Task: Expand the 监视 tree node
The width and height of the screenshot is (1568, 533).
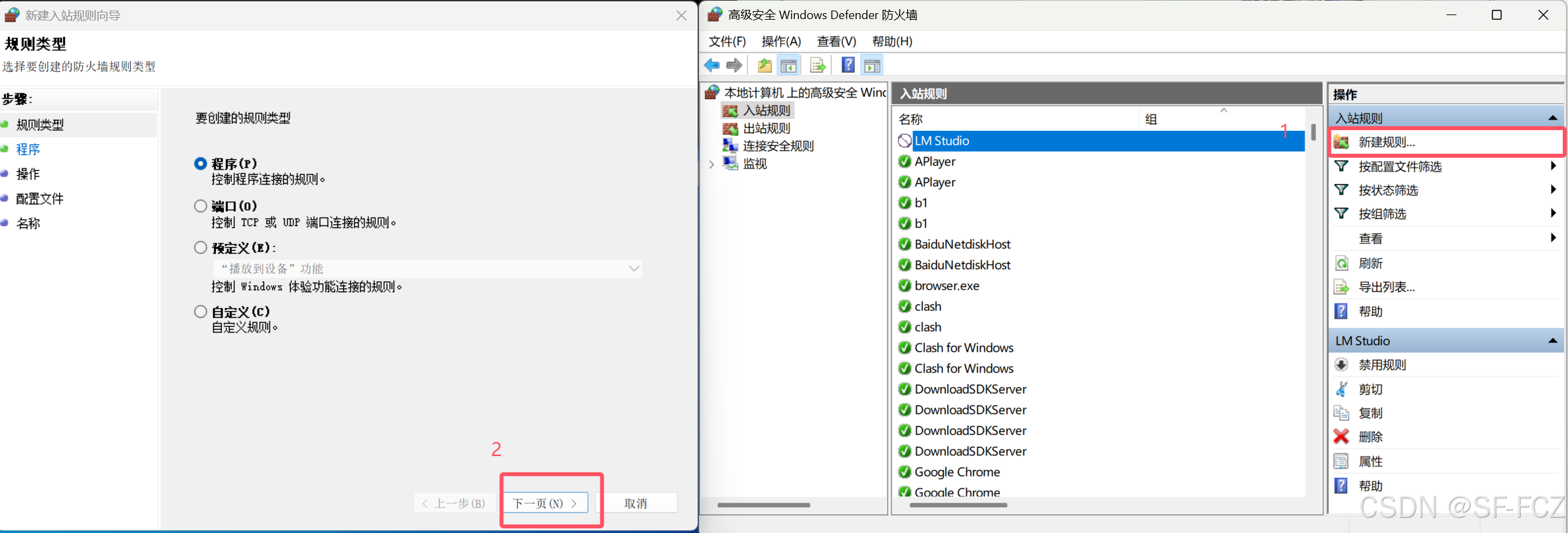Action: [x=711, y=164]
